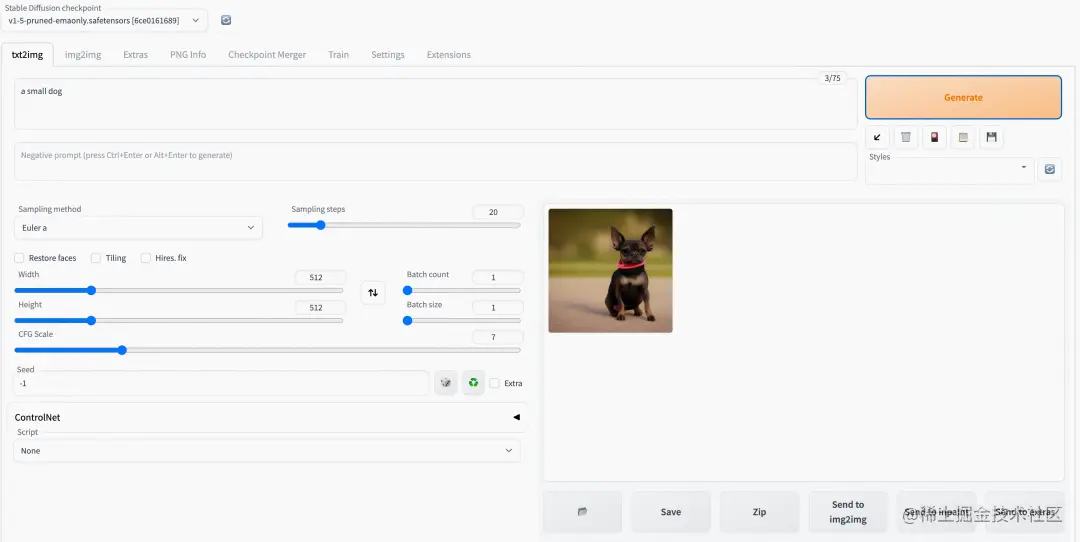Click the CFG Scale slider handle
This screenshot has height=542, width=1080.
click(122, 350)
